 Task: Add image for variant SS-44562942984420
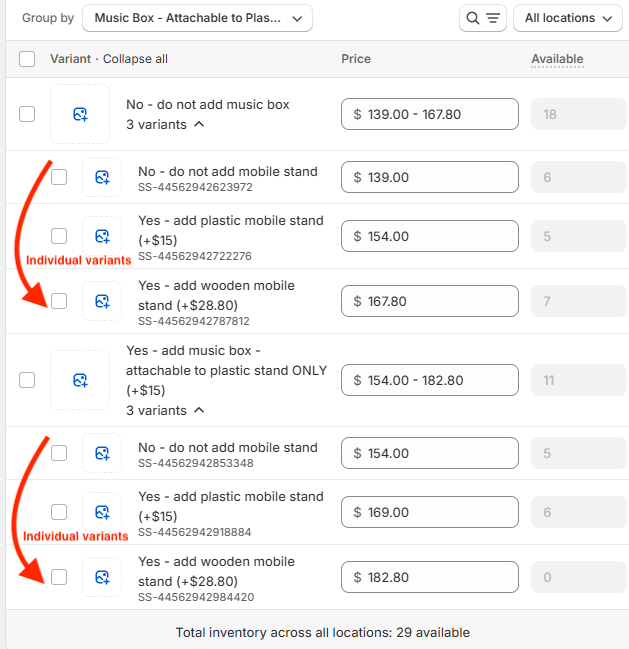(101, 577)
